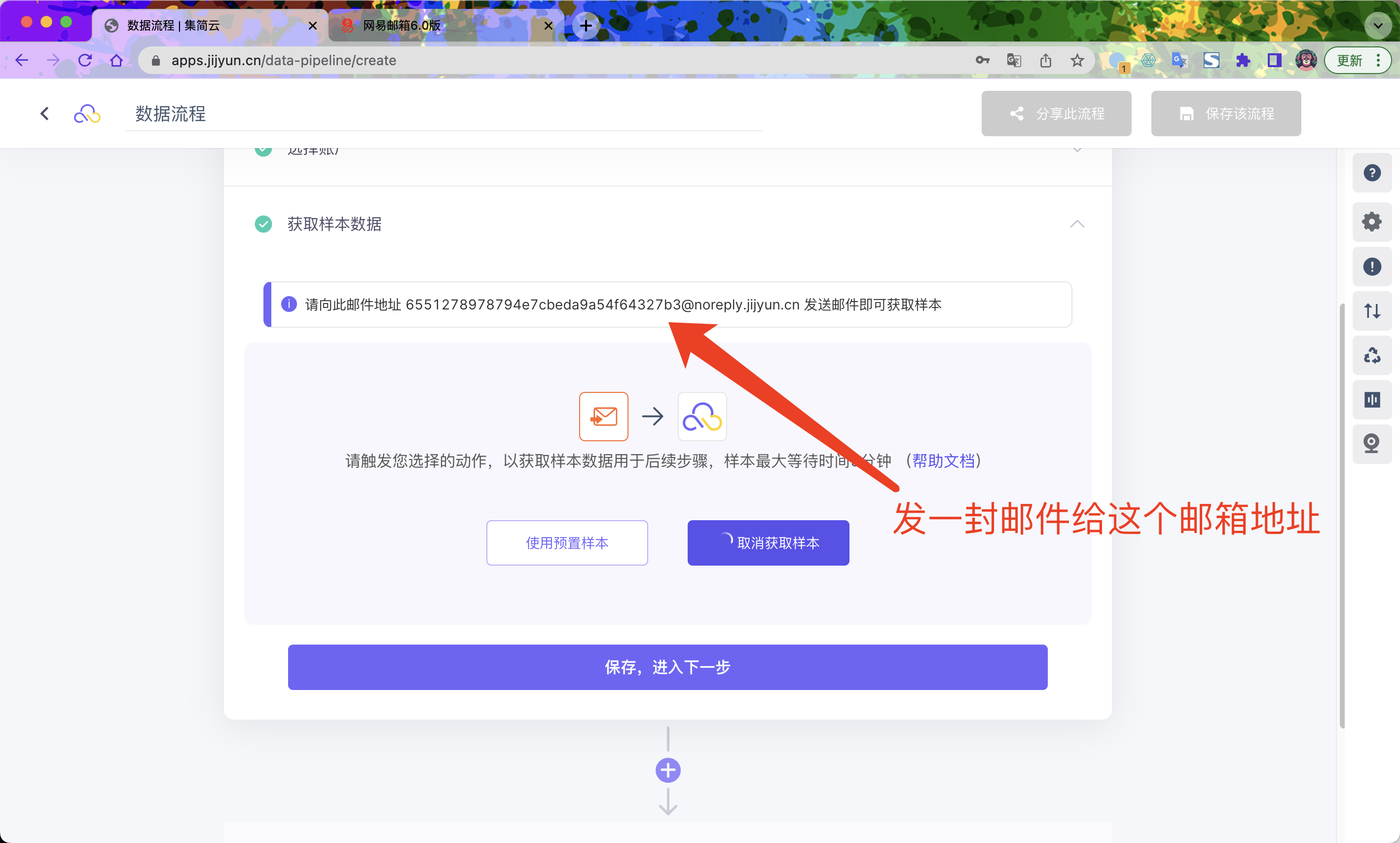Click the Jijiyun cloud logo in header
Image resolution: width=1400 pixels, height=843 pixels.
coord(87,114)
